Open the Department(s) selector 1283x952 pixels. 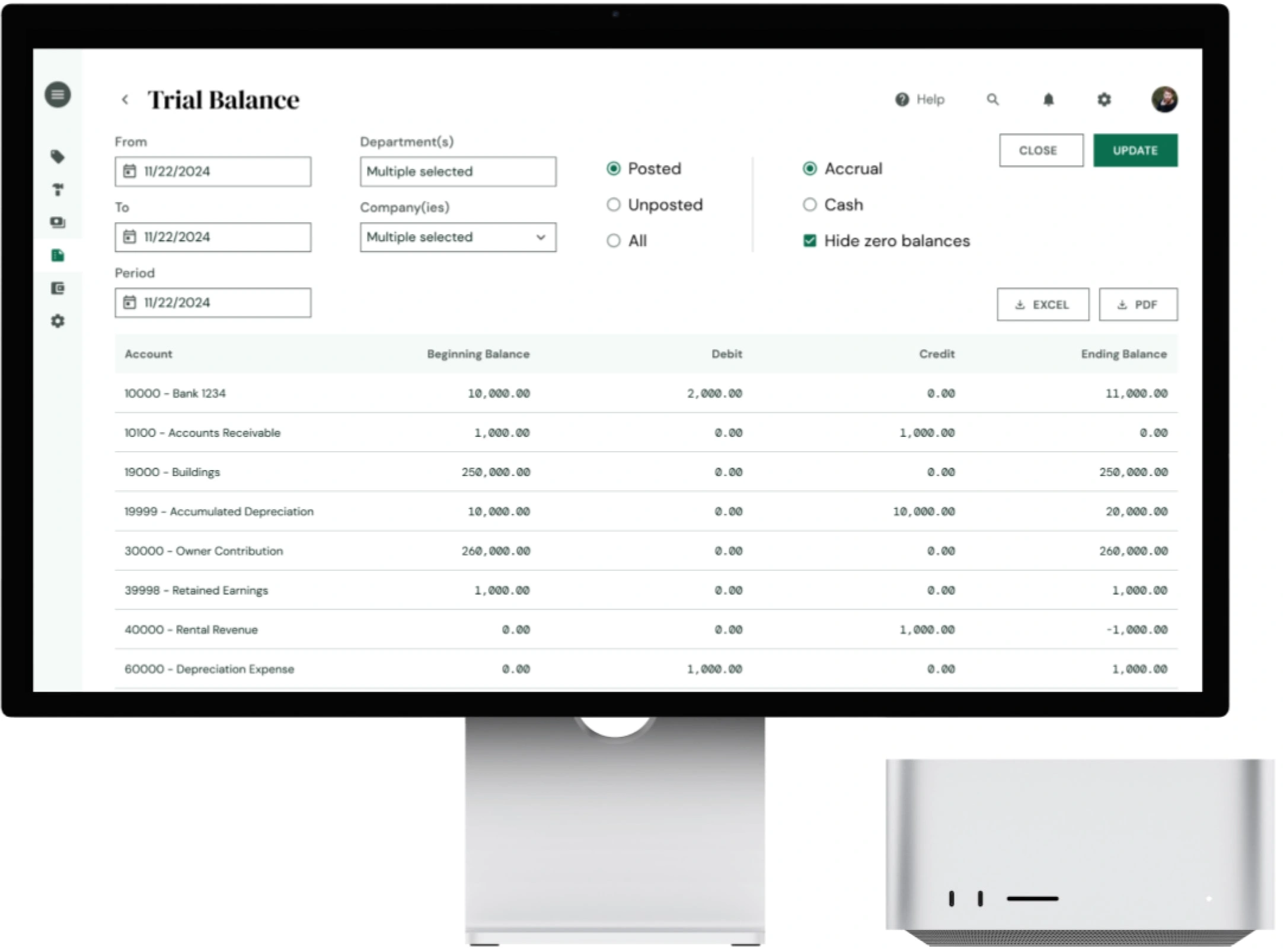tap(458, 172)
